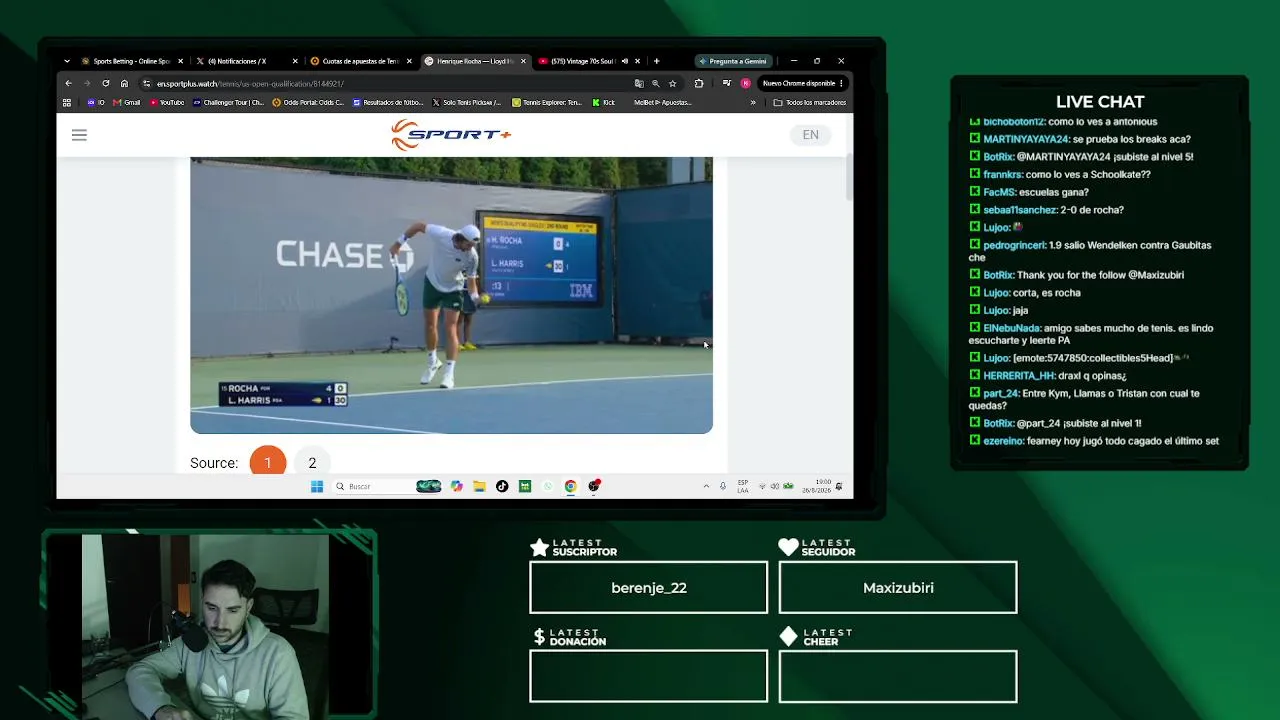1280x720 pixels.
Task: Open the Chrome home page
Action: (124, 83)
